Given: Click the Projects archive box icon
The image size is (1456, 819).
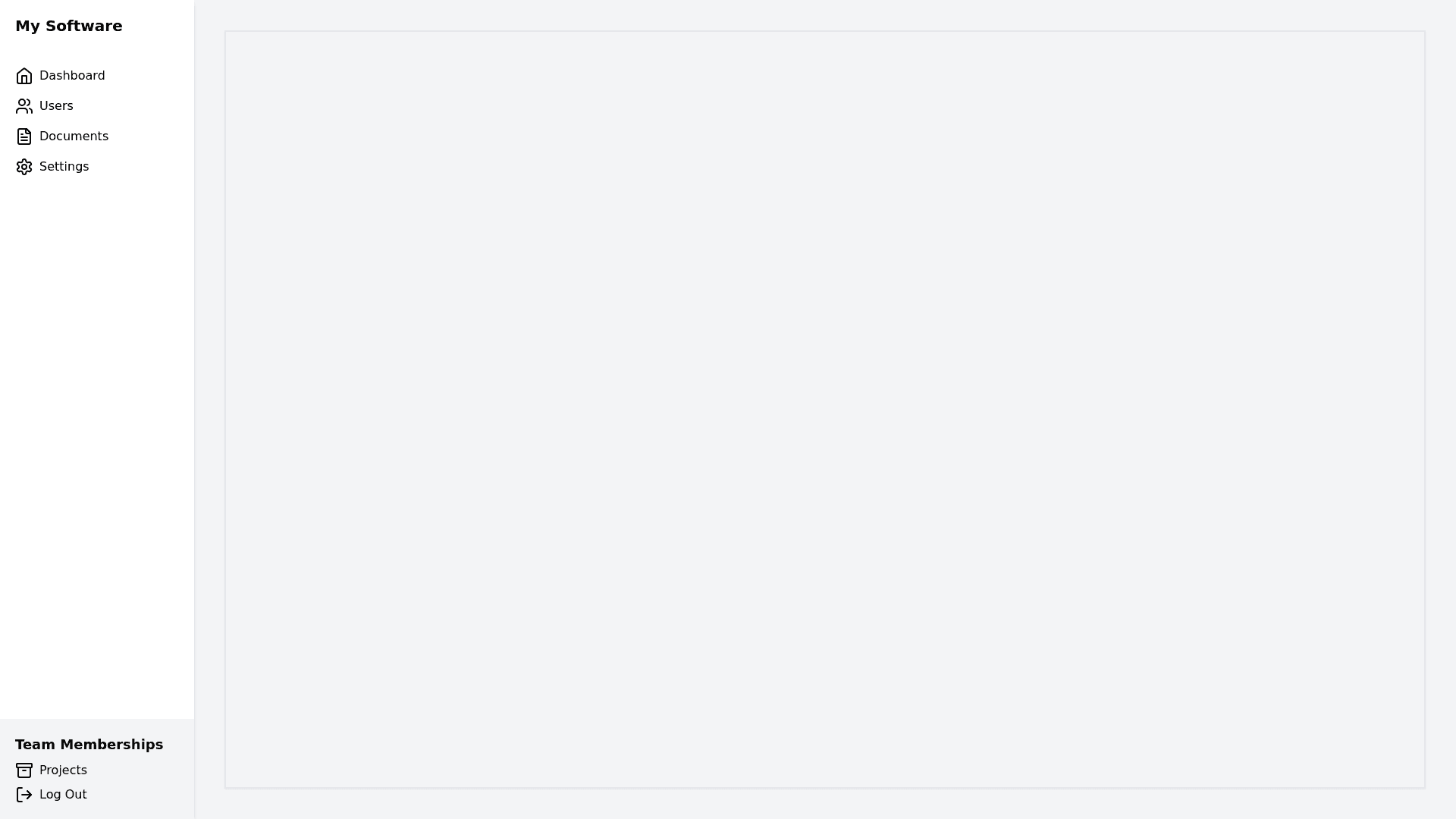Looking at the screenshot, I should click(24, 770).
